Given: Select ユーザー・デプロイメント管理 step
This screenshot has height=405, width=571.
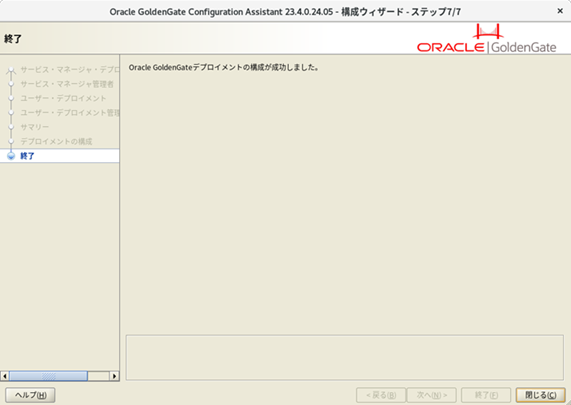Looking at the screenshot, I should point(70,113).
